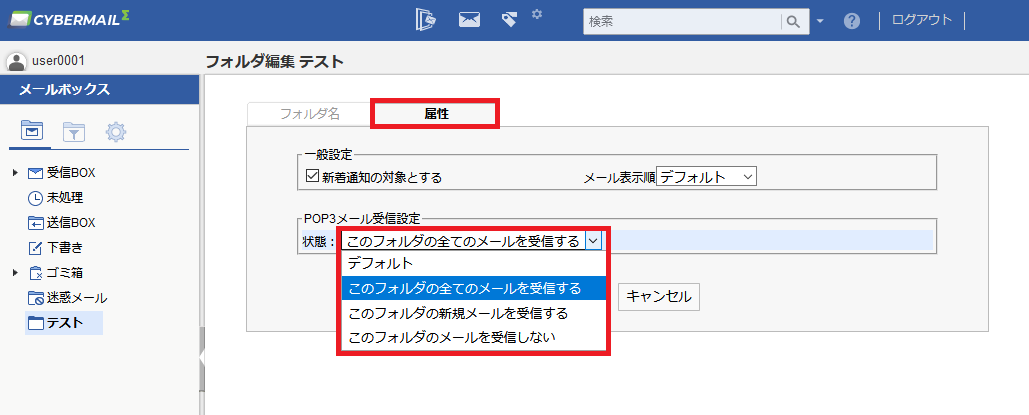This screenshot has height=415, width=1029.
Task: Click the ログアウト link
Action: [x=921, y=20]
